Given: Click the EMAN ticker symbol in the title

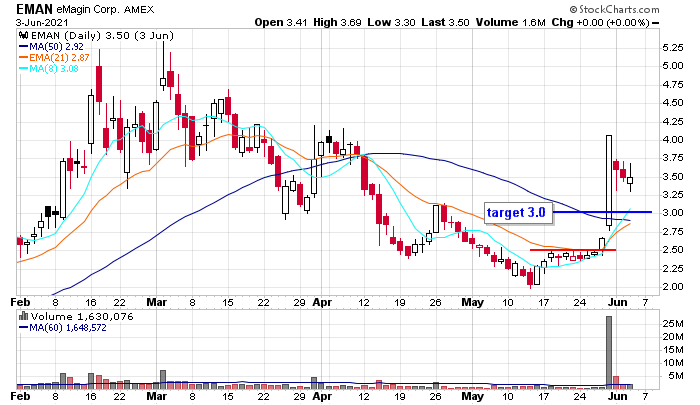Looking at the screenshot, I should (x=34, y=9).
